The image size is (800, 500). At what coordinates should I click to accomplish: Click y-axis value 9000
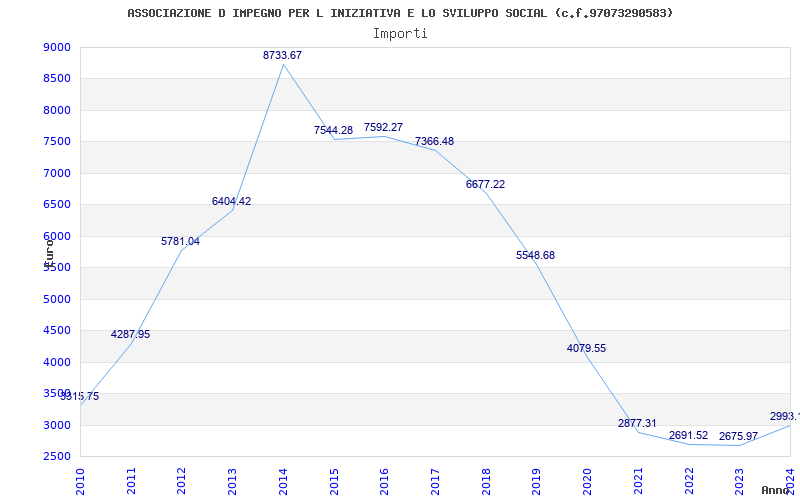(57, 47)
